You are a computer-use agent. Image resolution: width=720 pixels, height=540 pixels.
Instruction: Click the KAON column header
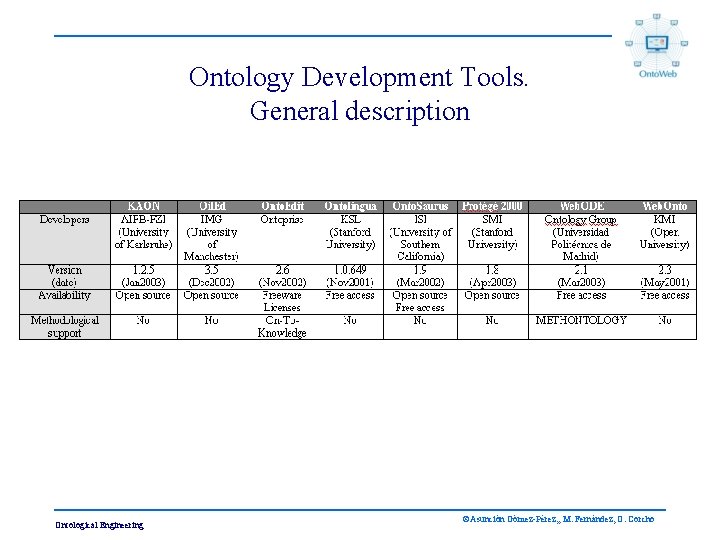point(144,207)
